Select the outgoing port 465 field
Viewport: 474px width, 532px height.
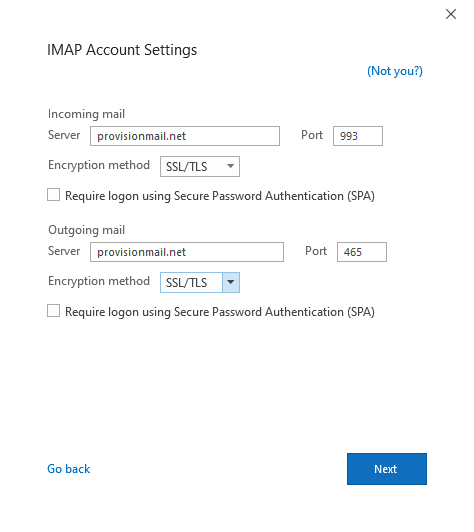(362, 252)
